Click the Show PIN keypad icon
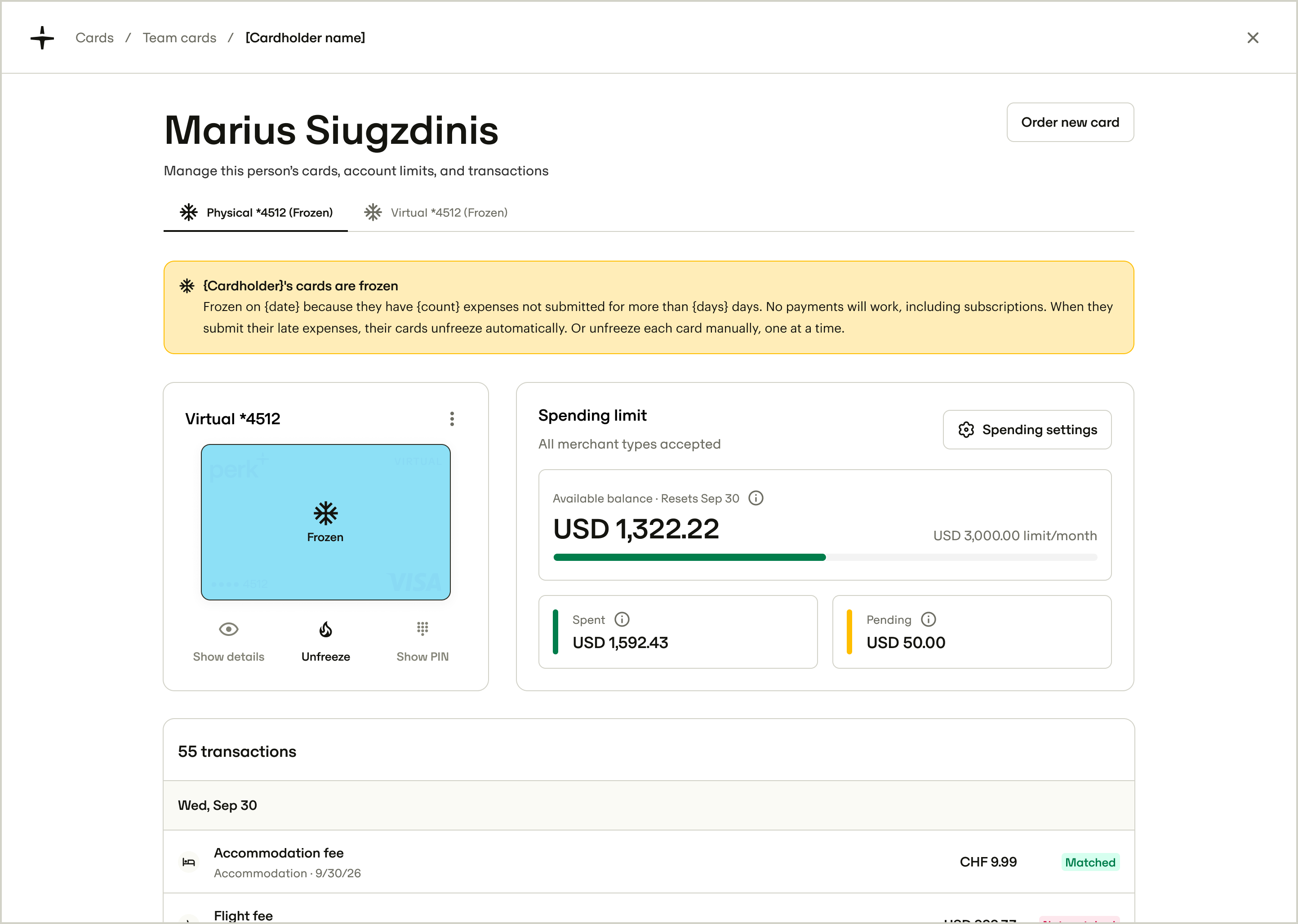 pyautogui.click(x=422, y=628)
